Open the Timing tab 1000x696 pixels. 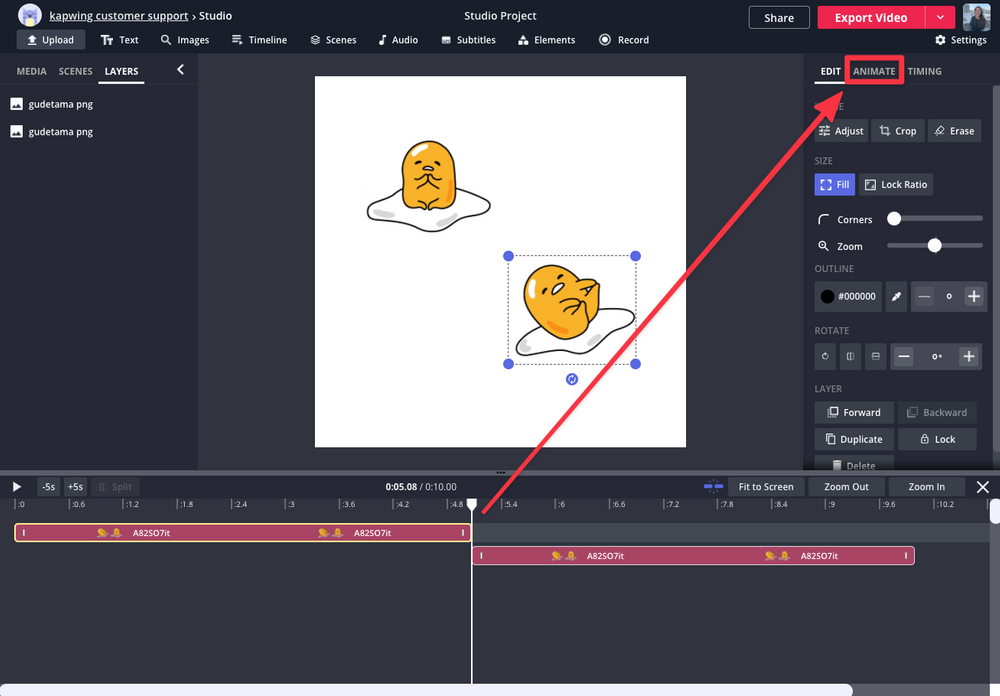924,71
